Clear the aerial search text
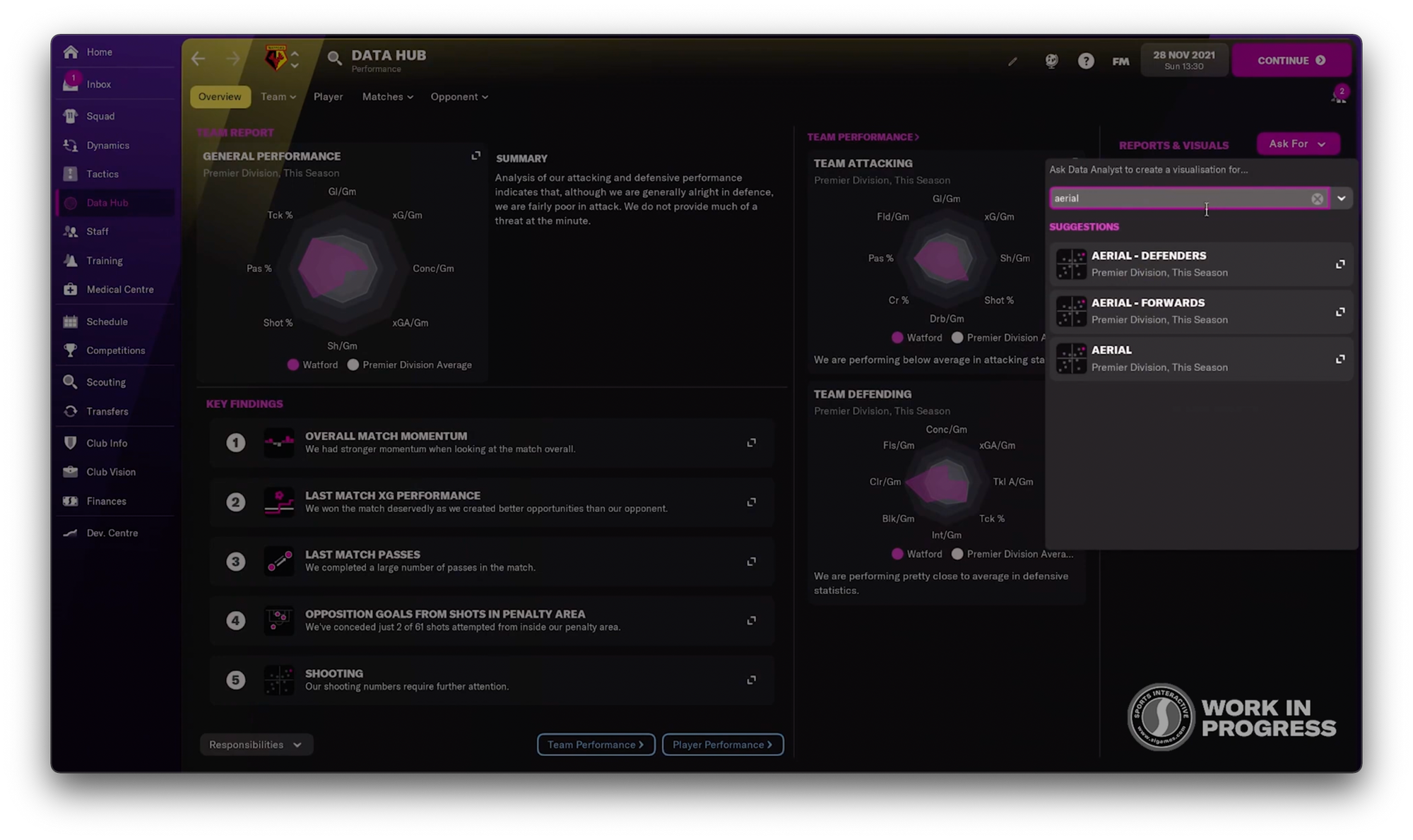 point(1317,199)
